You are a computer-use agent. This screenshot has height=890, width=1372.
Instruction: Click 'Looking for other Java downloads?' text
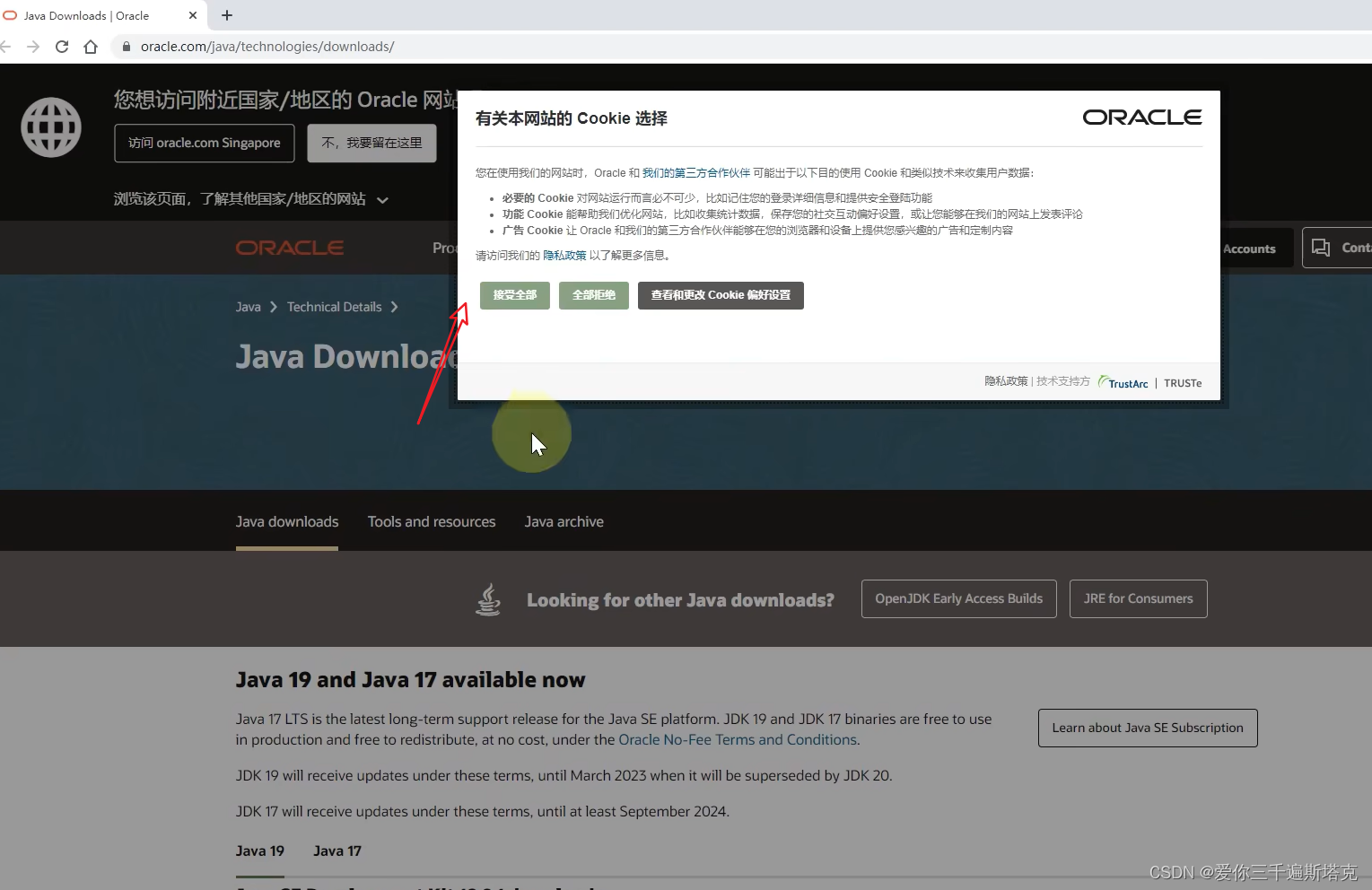pyautogui.click(x=680, y=600)
